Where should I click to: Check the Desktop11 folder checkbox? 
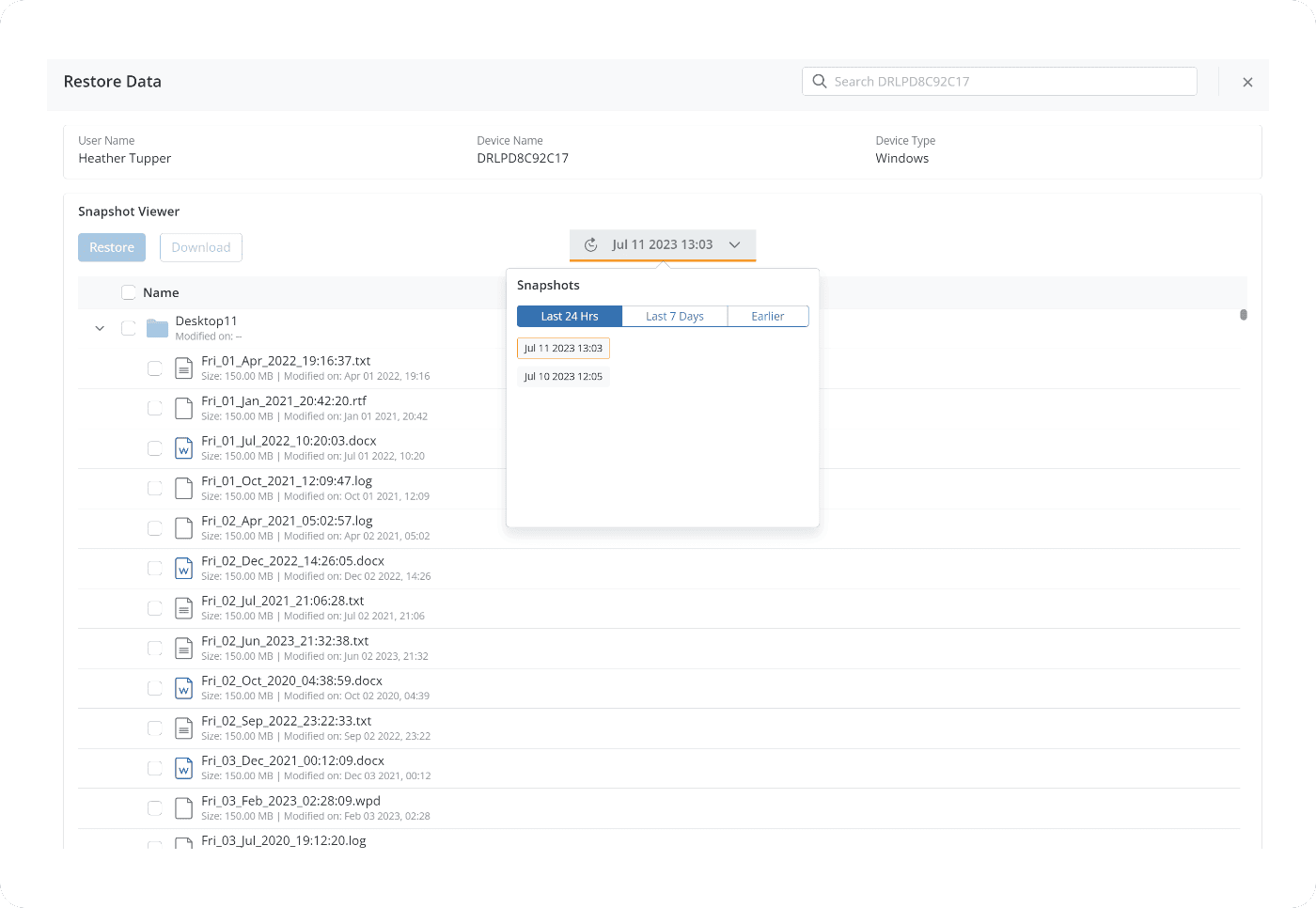pos(129,328)
